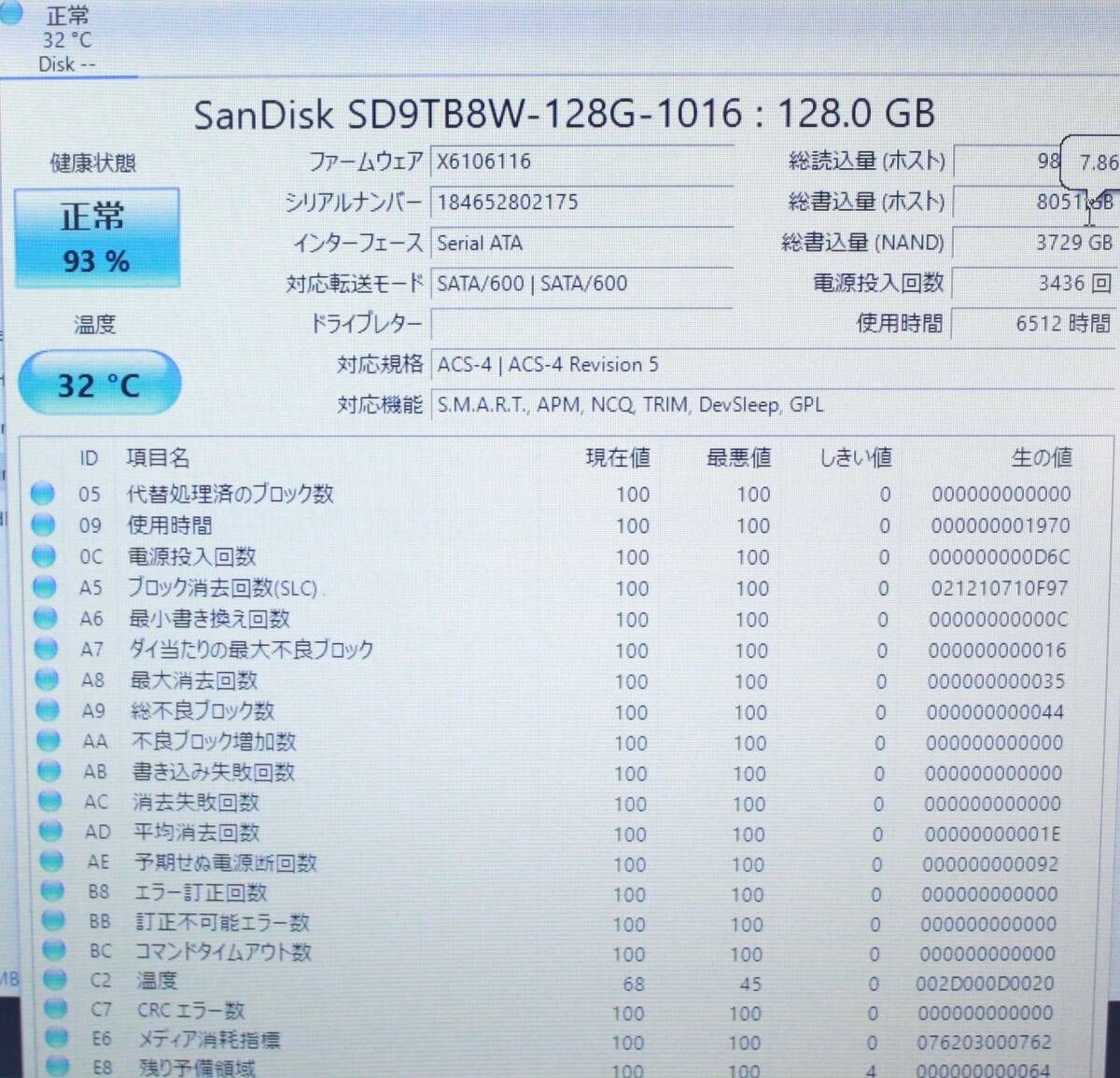1120x1078 pixels.
Task: Click the status icon for row A6
Action: tap(46, 618)
